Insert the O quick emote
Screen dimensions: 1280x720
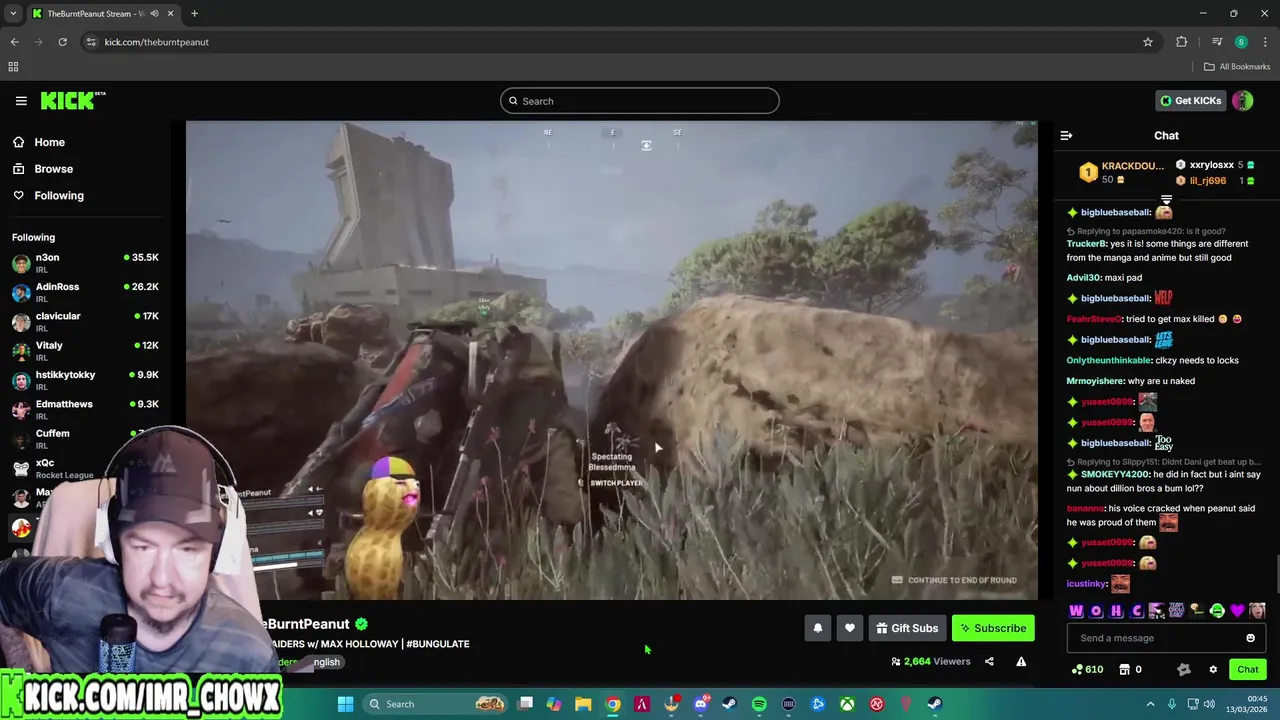point(1096,611)
